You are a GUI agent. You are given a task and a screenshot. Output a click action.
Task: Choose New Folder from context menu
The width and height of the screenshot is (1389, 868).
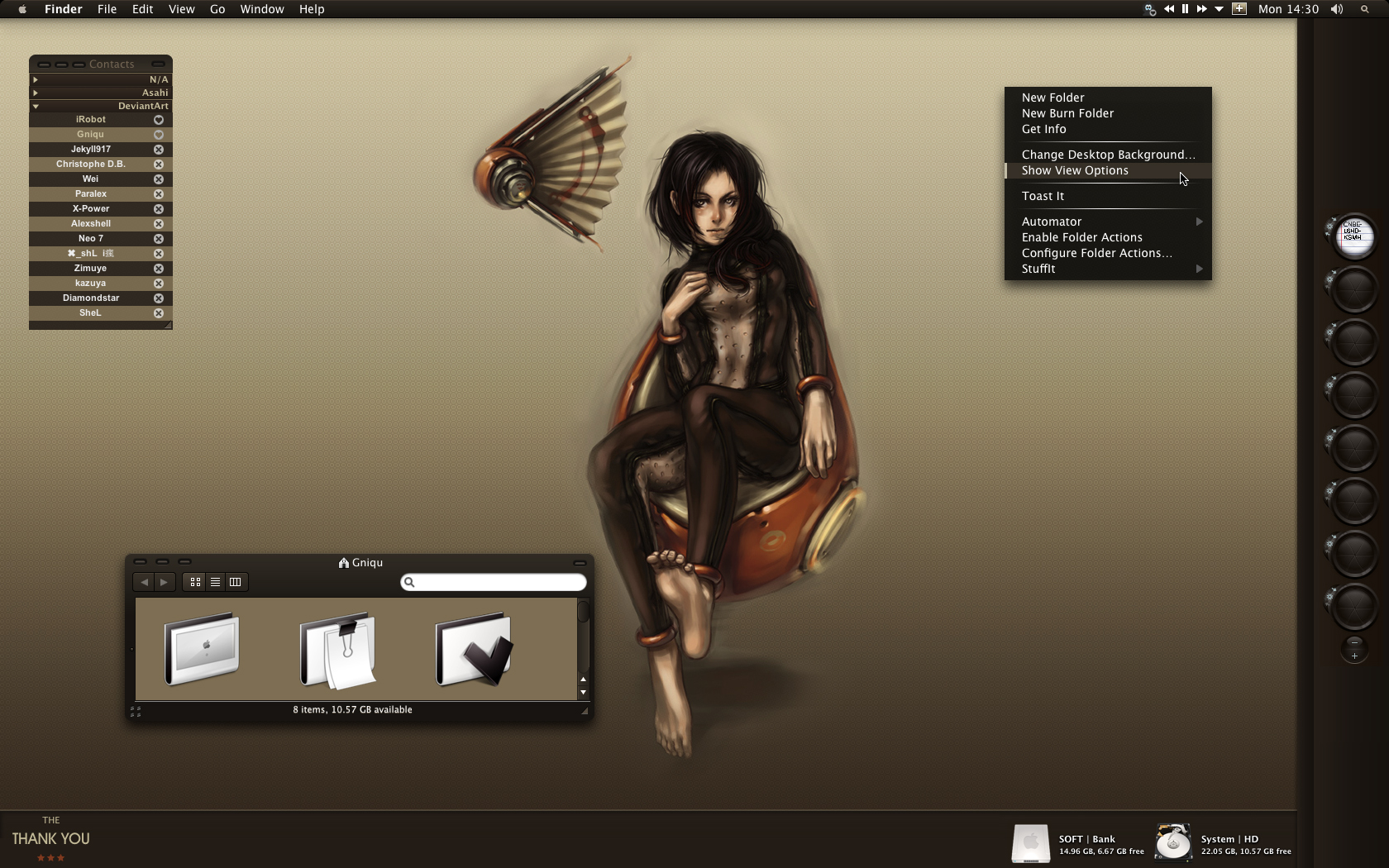pos(1108,98)
